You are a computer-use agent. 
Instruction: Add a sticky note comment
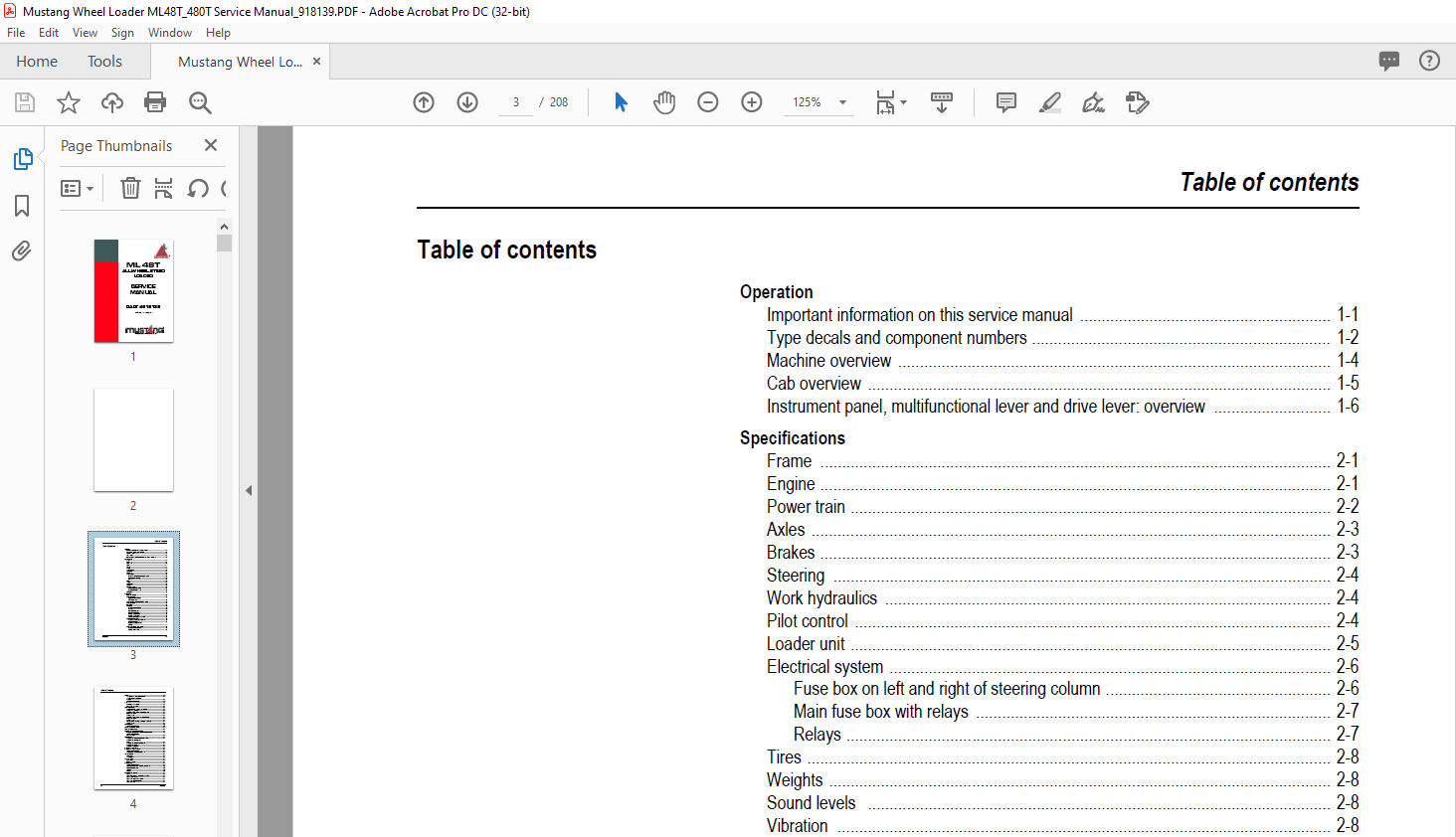[x=1006, y=102]
